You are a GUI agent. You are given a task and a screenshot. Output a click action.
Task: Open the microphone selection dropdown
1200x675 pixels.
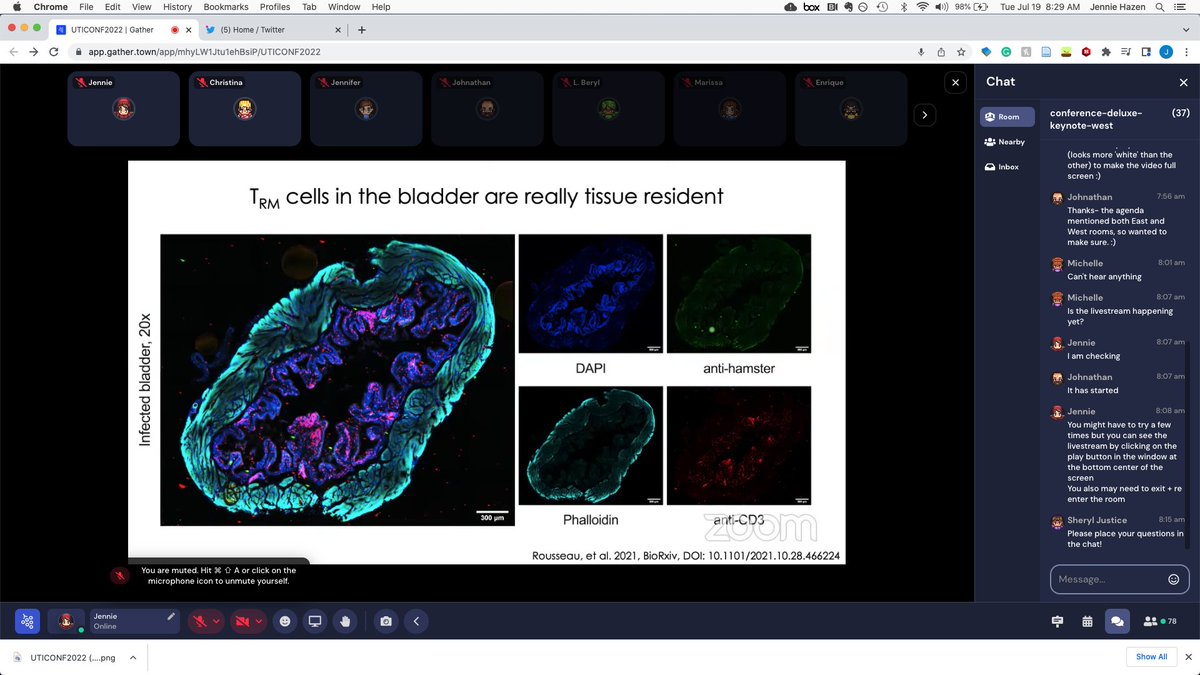[x=216, y=621]
